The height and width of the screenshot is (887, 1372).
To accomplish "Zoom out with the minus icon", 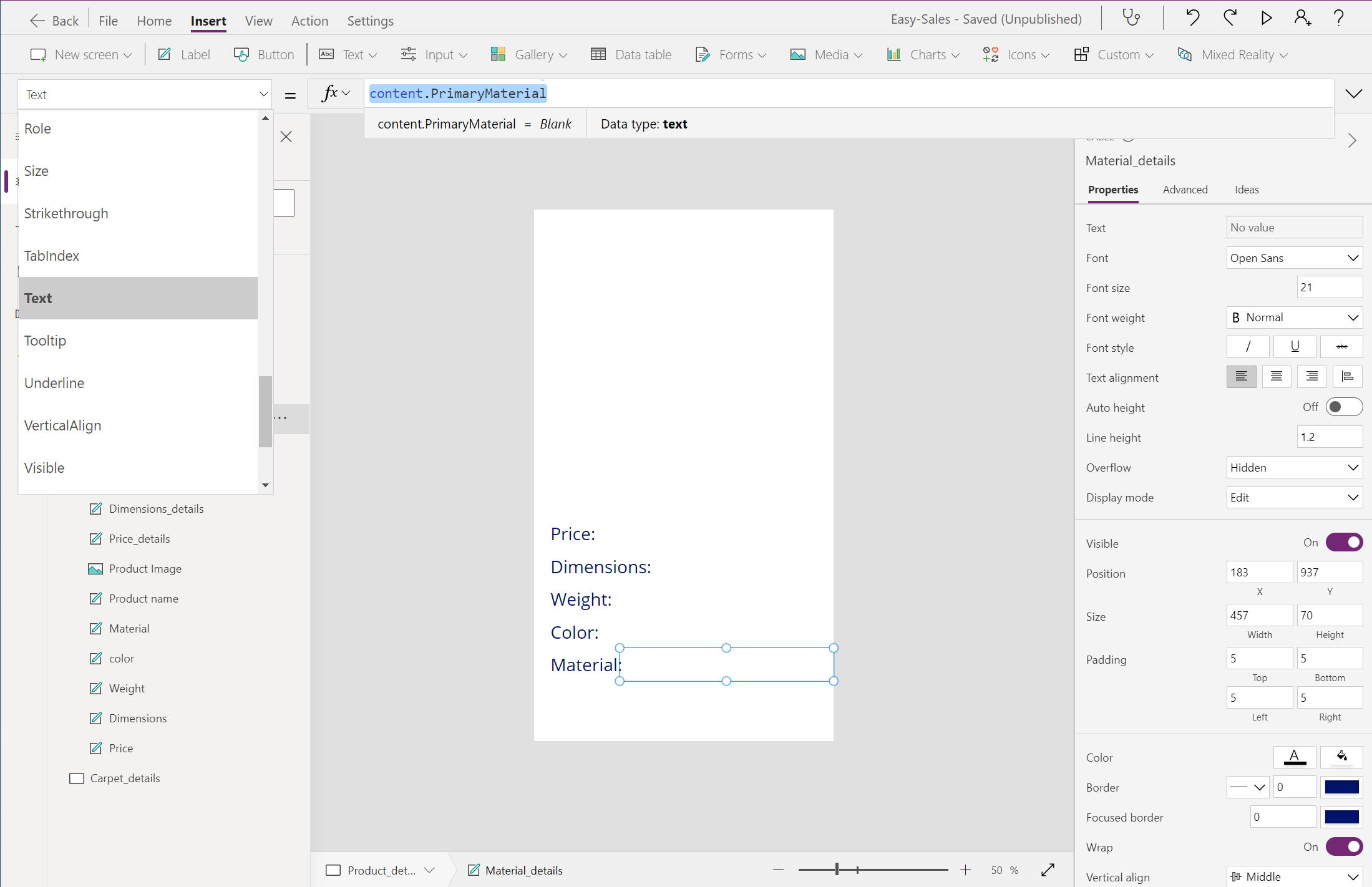I will coord(778,870).
